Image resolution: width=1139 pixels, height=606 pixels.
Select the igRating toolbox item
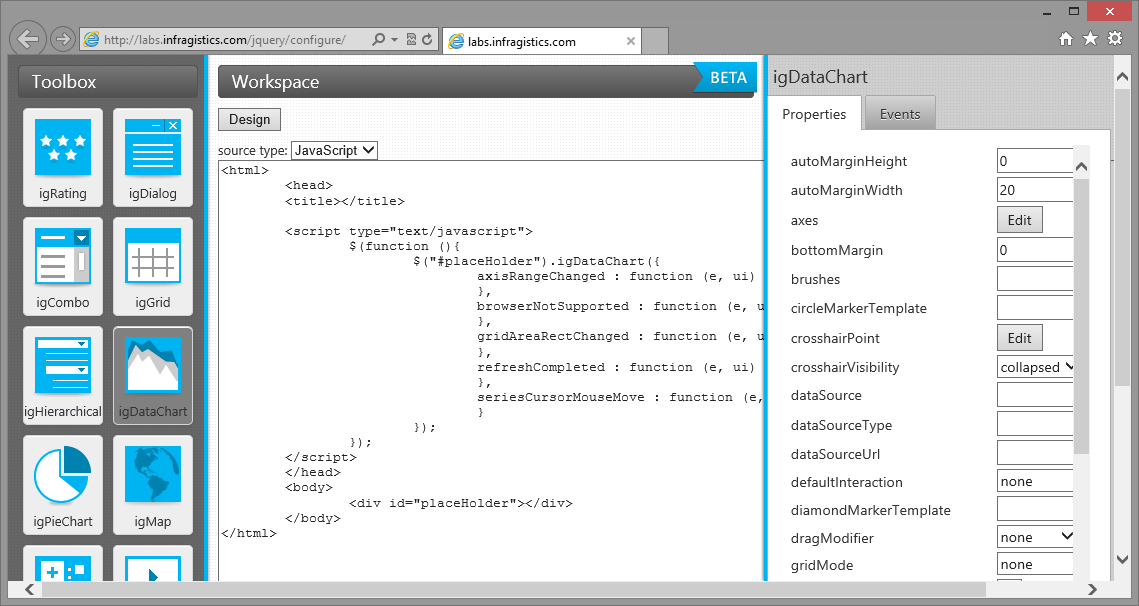click(63, 158)
